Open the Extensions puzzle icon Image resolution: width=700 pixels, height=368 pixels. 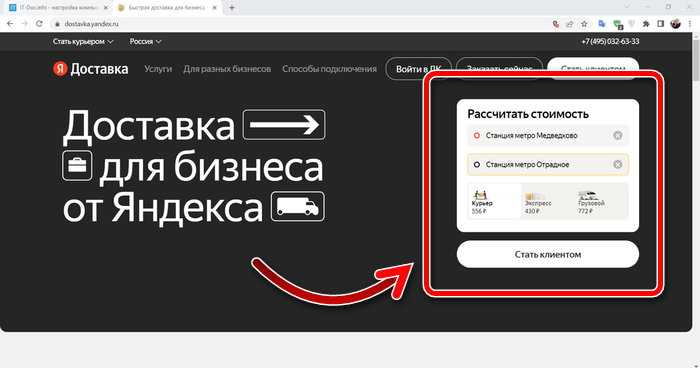[x=646, y=24]
